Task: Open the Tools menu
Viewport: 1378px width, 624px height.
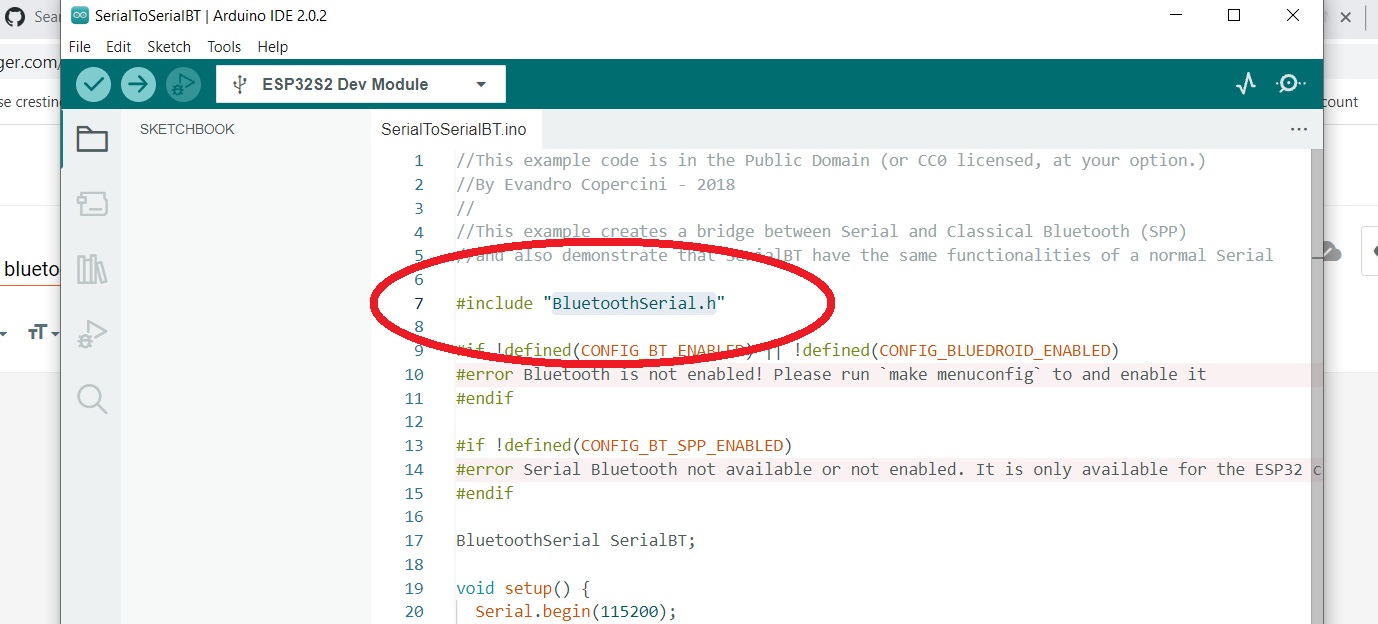Action: tap(224, 46)
